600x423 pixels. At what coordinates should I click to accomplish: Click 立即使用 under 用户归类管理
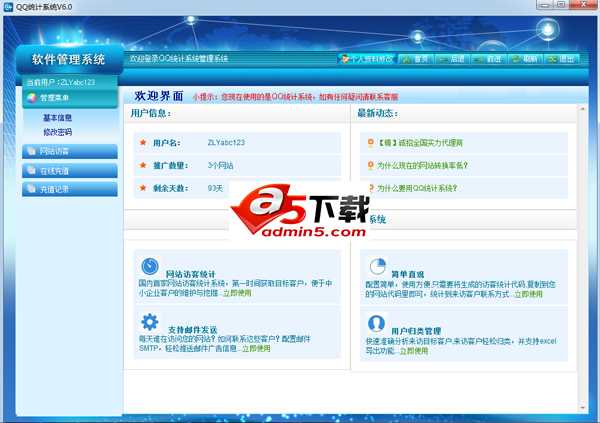pos(414,351)
